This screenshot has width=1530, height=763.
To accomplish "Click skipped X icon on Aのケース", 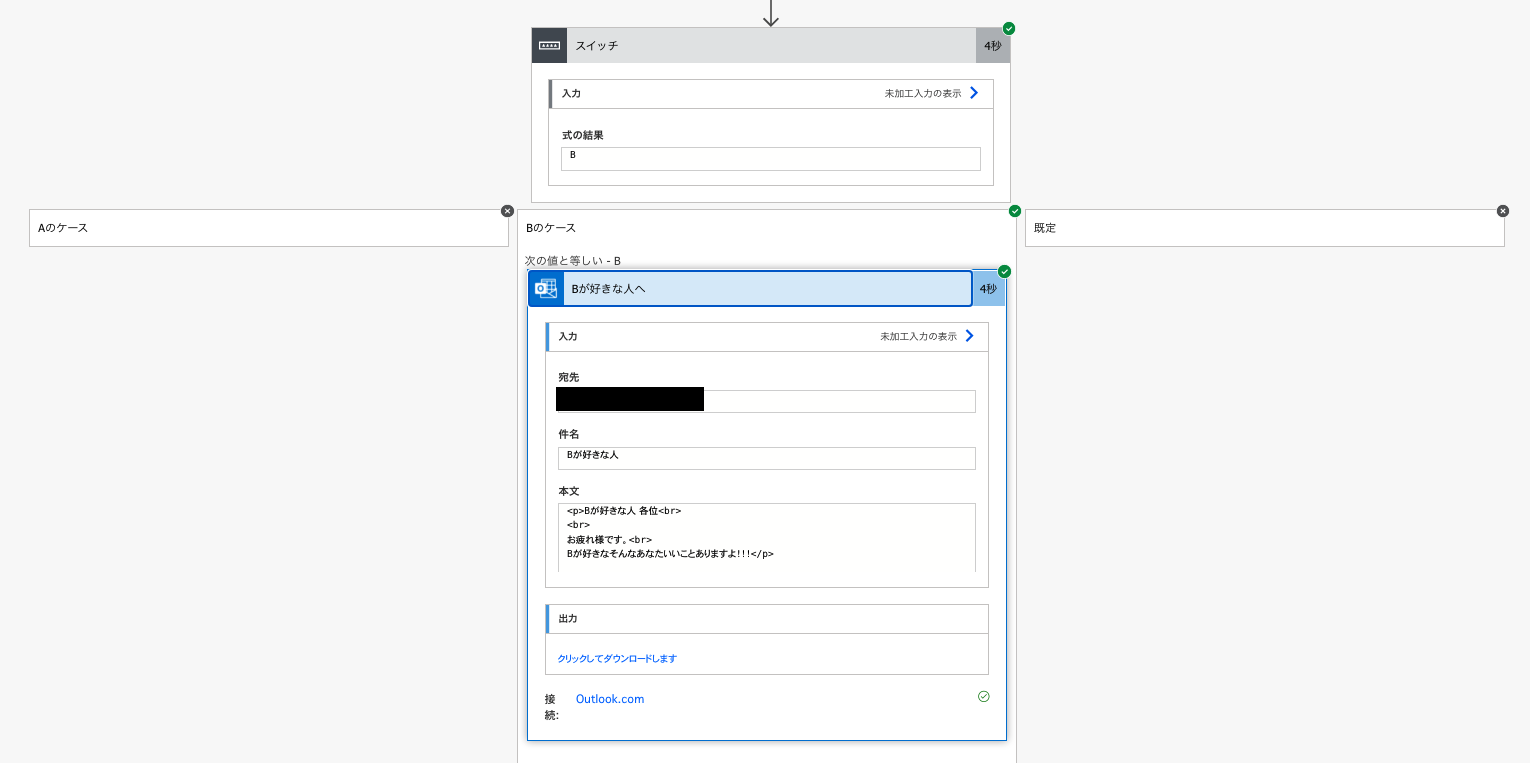I will [507, 211].
